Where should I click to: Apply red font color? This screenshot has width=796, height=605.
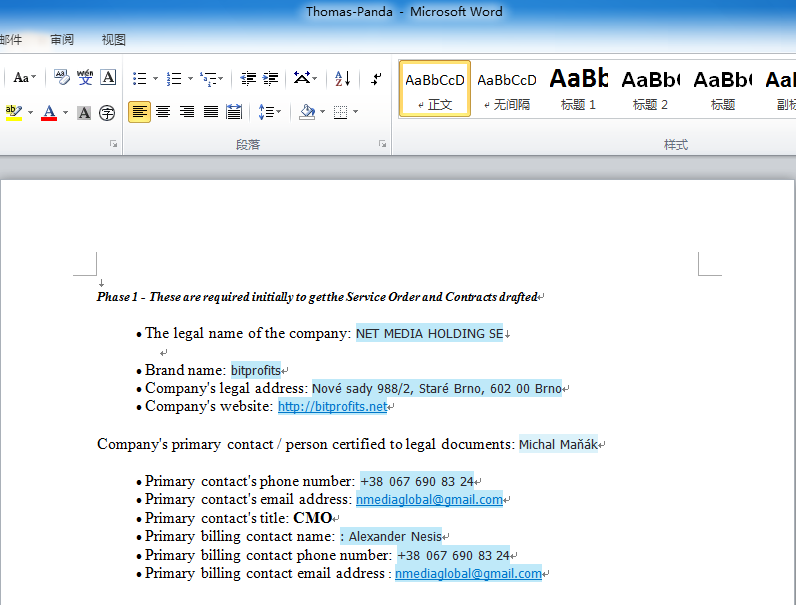49,112
